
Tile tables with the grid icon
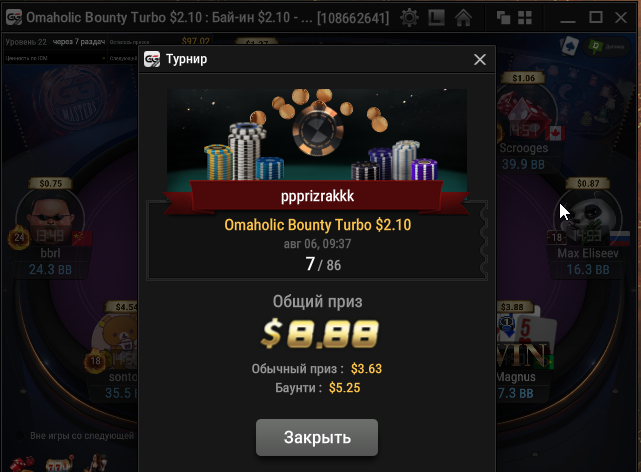pyautogui.click(x=525, y=18)
